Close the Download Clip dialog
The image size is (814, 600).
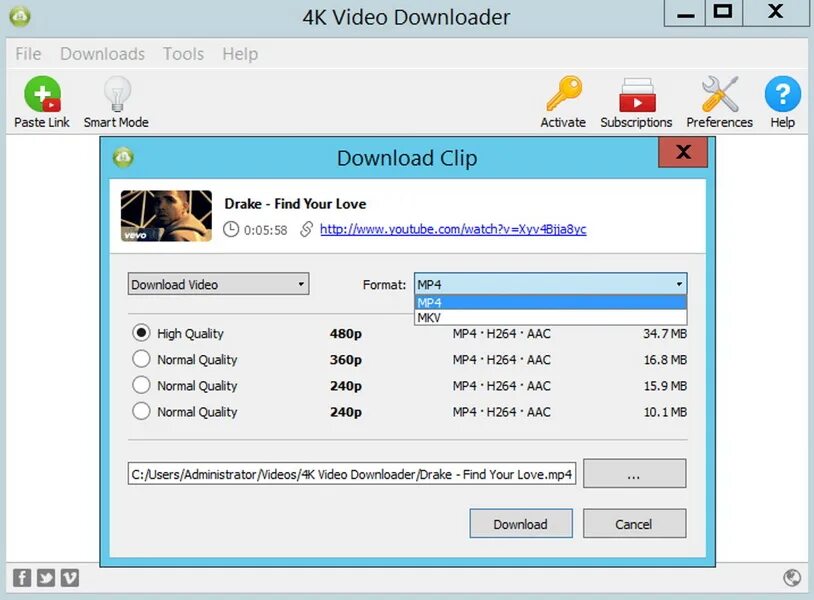683,152
